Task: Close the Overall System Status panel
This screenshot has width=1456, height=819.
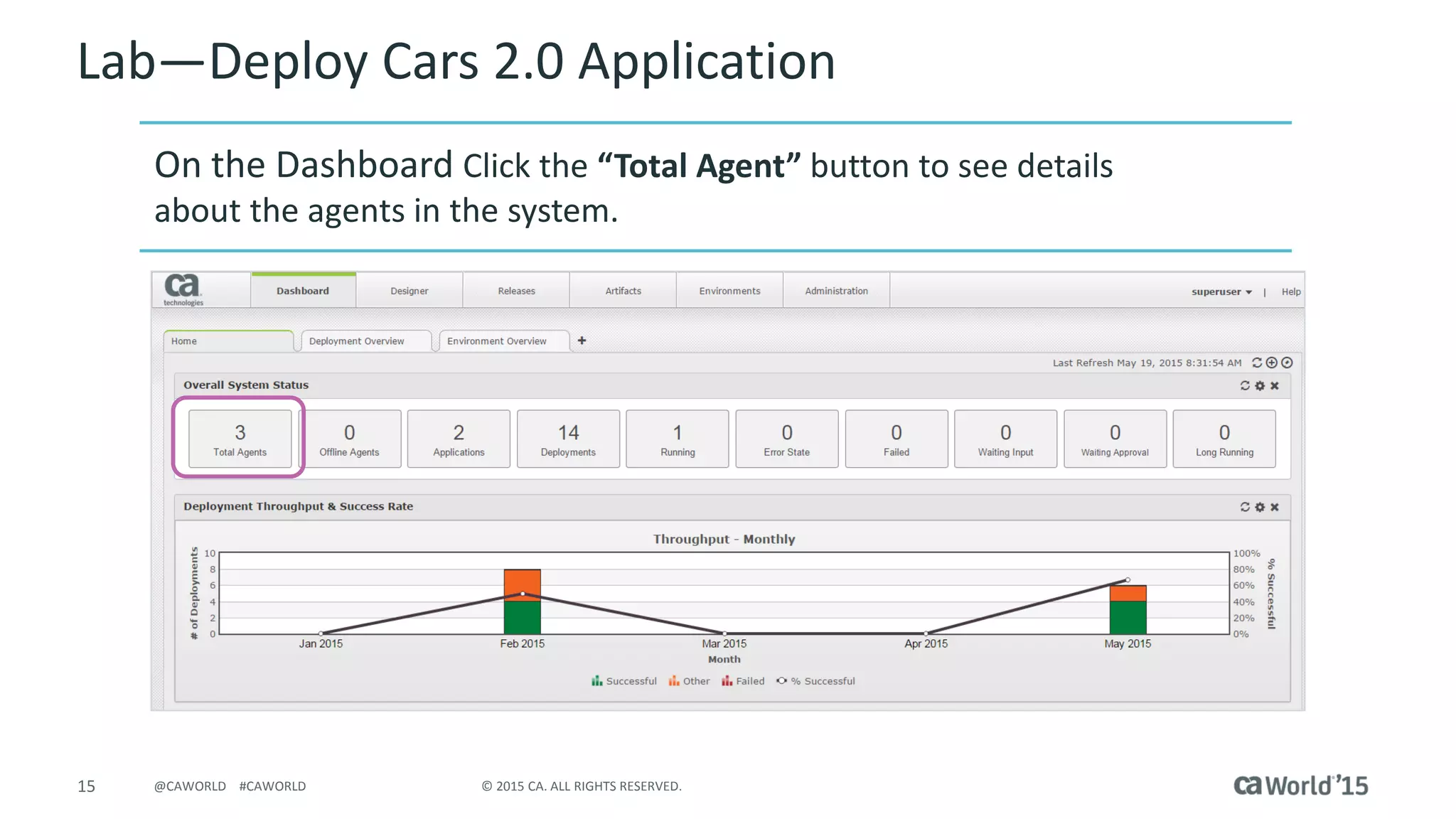Action: tap(1275, 385)
